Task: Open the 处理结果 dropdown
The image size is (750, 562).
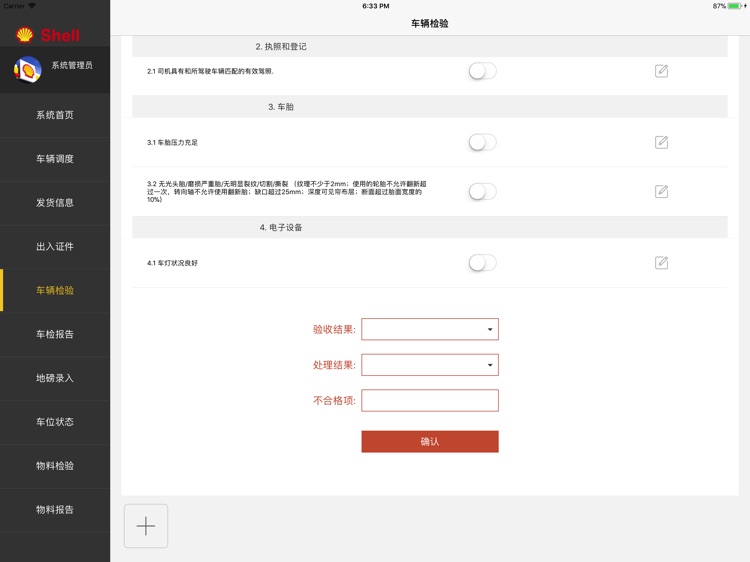Action: [430, 365]
